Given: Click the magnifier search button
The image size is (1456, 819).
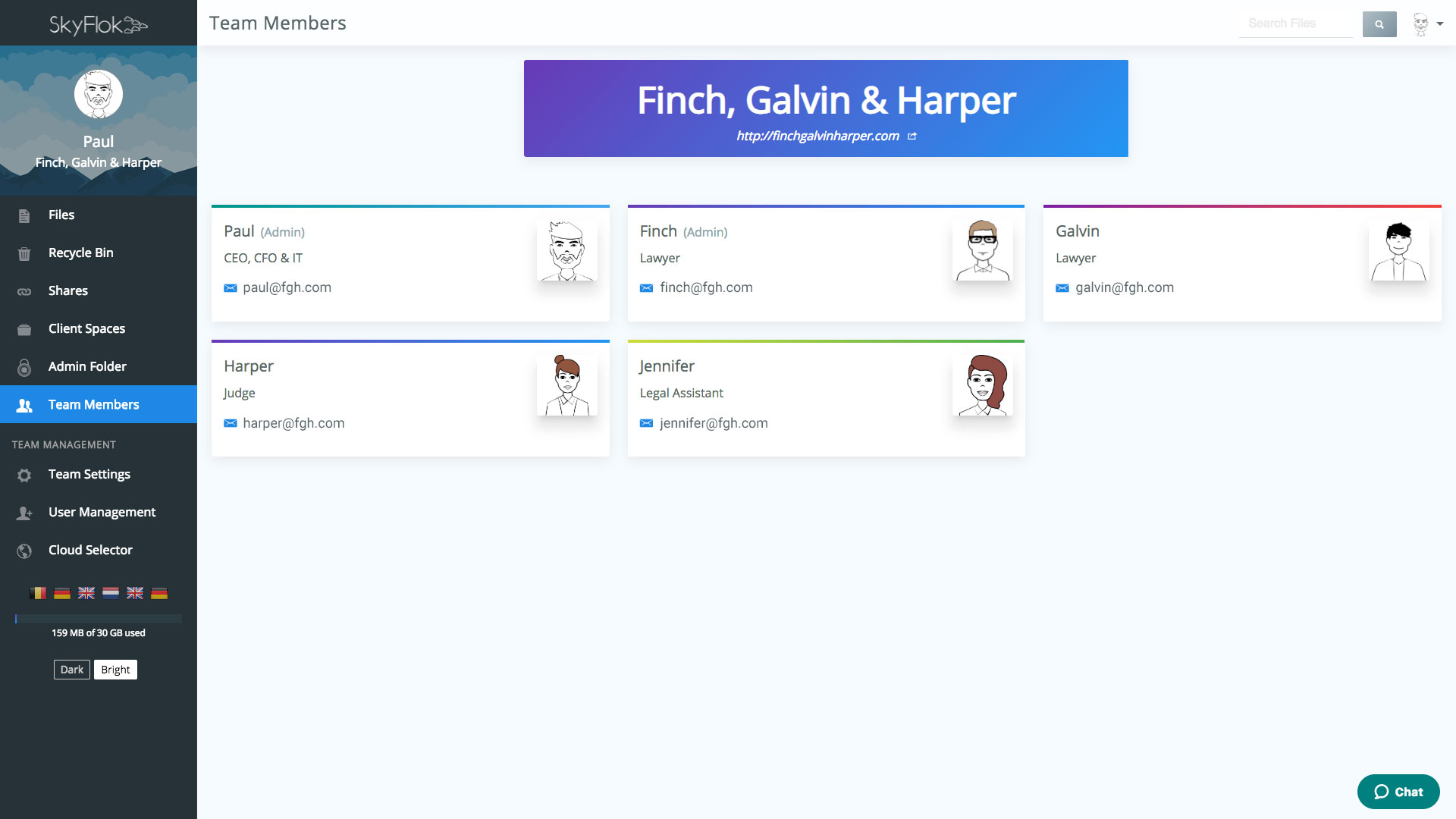Looking at the screenshot, I should pyautogui.click(x=1379, y=24).
